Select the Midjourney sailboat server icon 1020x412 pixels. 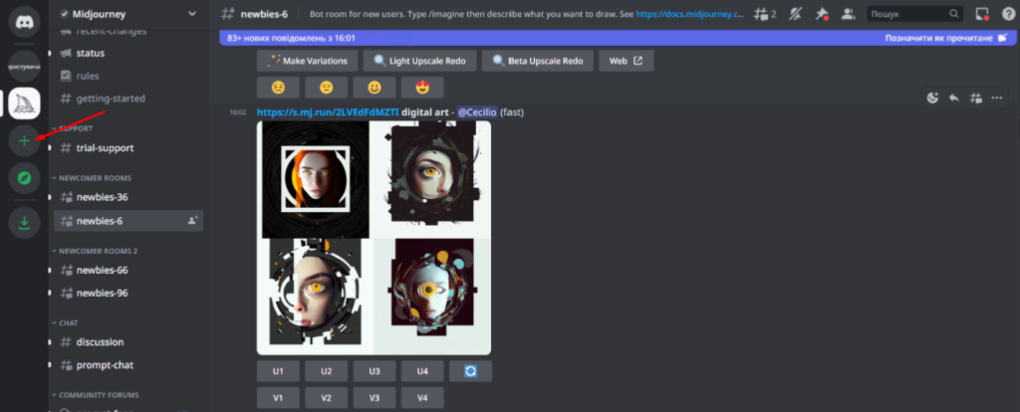tap(24, 102)
